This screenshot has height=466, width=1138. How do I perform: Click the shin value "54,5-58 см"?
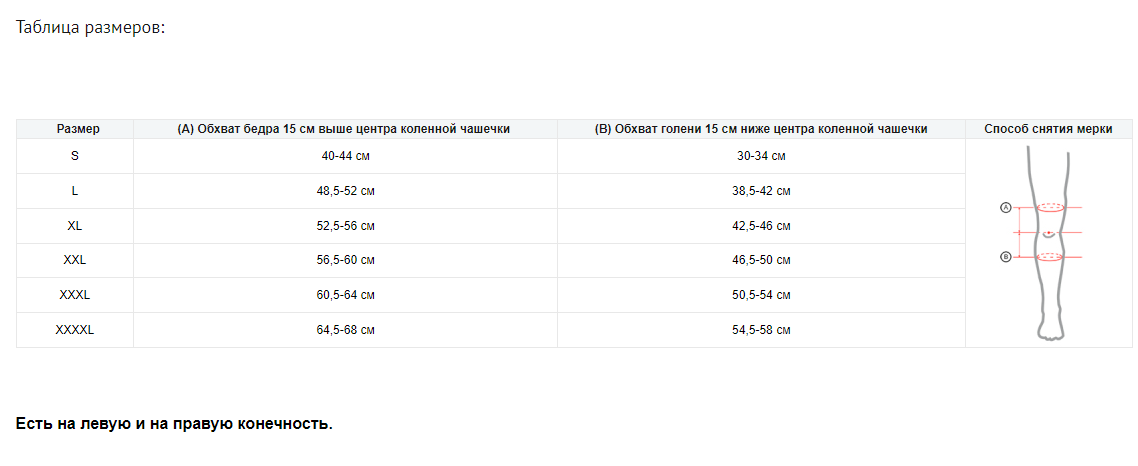tap(761, 330)
